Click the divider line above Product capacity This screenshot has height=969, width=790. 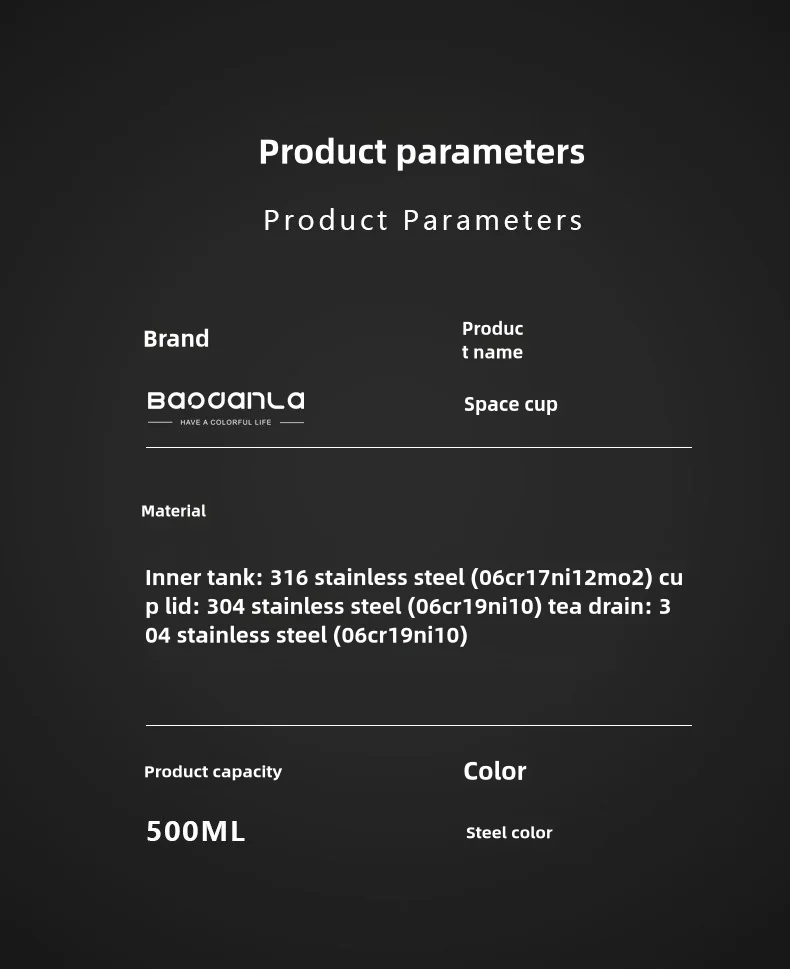tap(418, 725)
